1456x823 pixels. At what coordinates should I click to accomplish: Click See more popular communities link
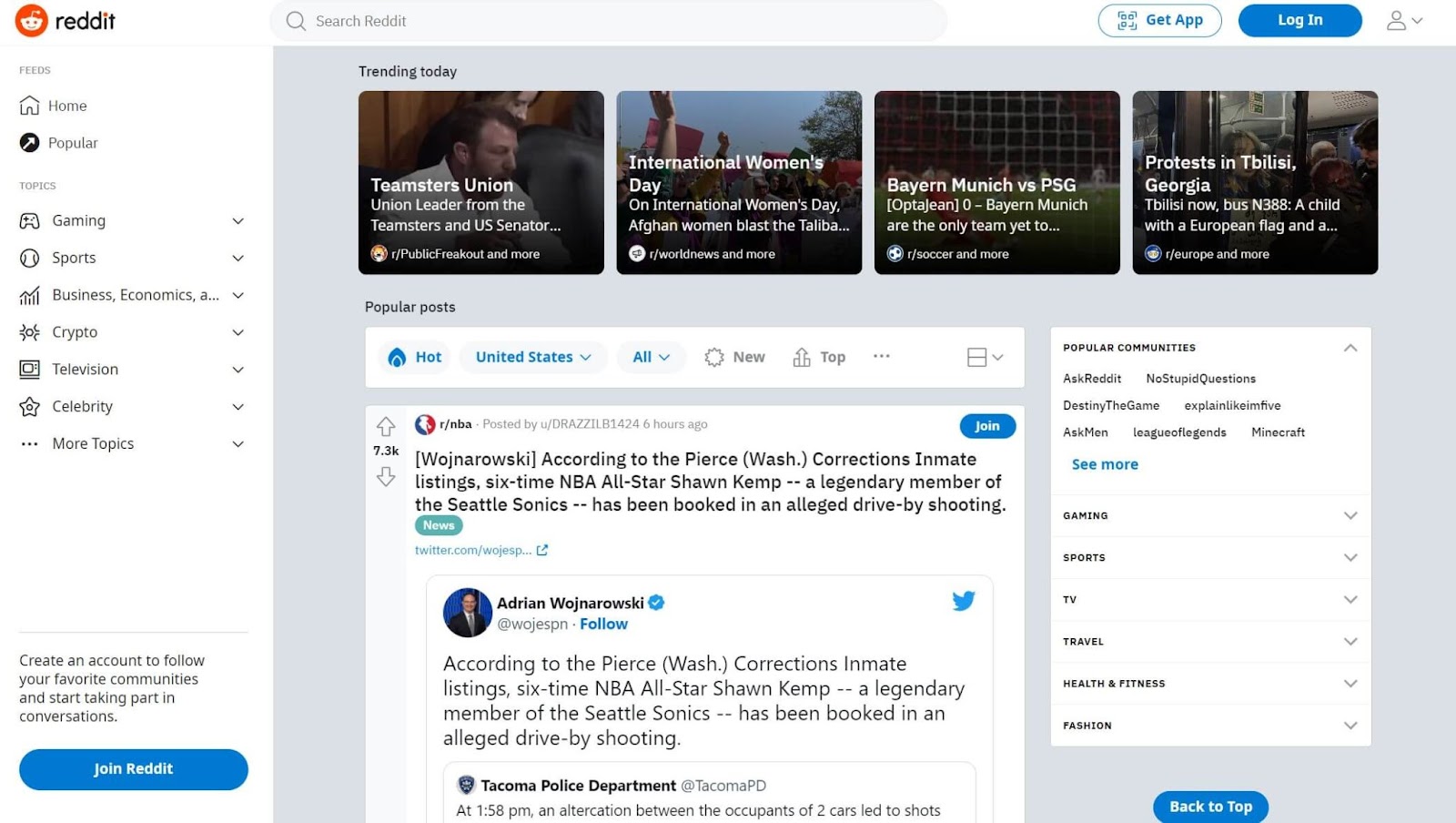point(1105,464)
